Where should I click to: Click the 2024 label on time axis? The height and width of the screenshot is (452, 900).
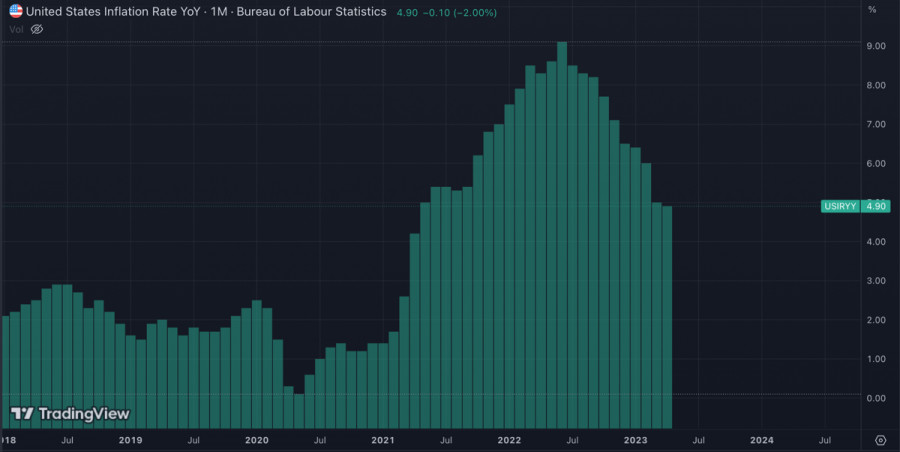click(x=762, y=439)
